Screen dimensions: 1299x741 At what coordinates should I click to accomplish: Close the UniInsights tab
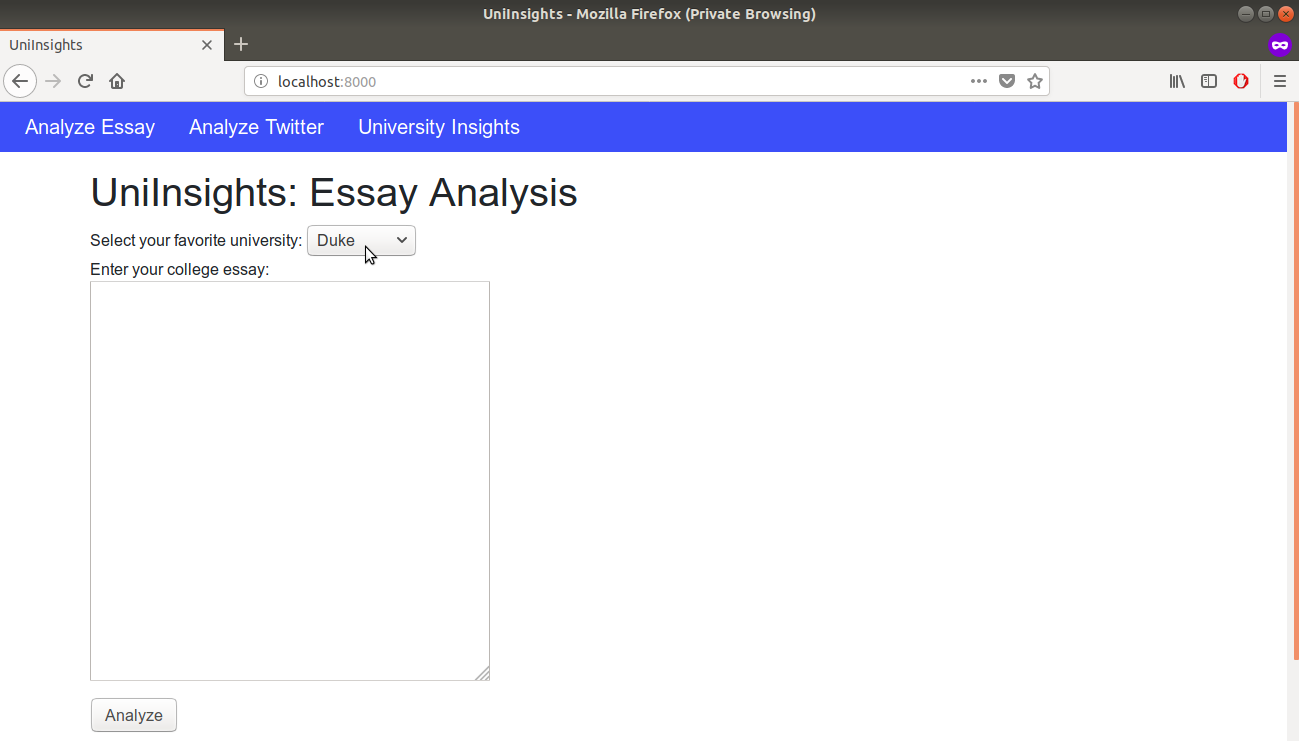click(x=207, y=45)
